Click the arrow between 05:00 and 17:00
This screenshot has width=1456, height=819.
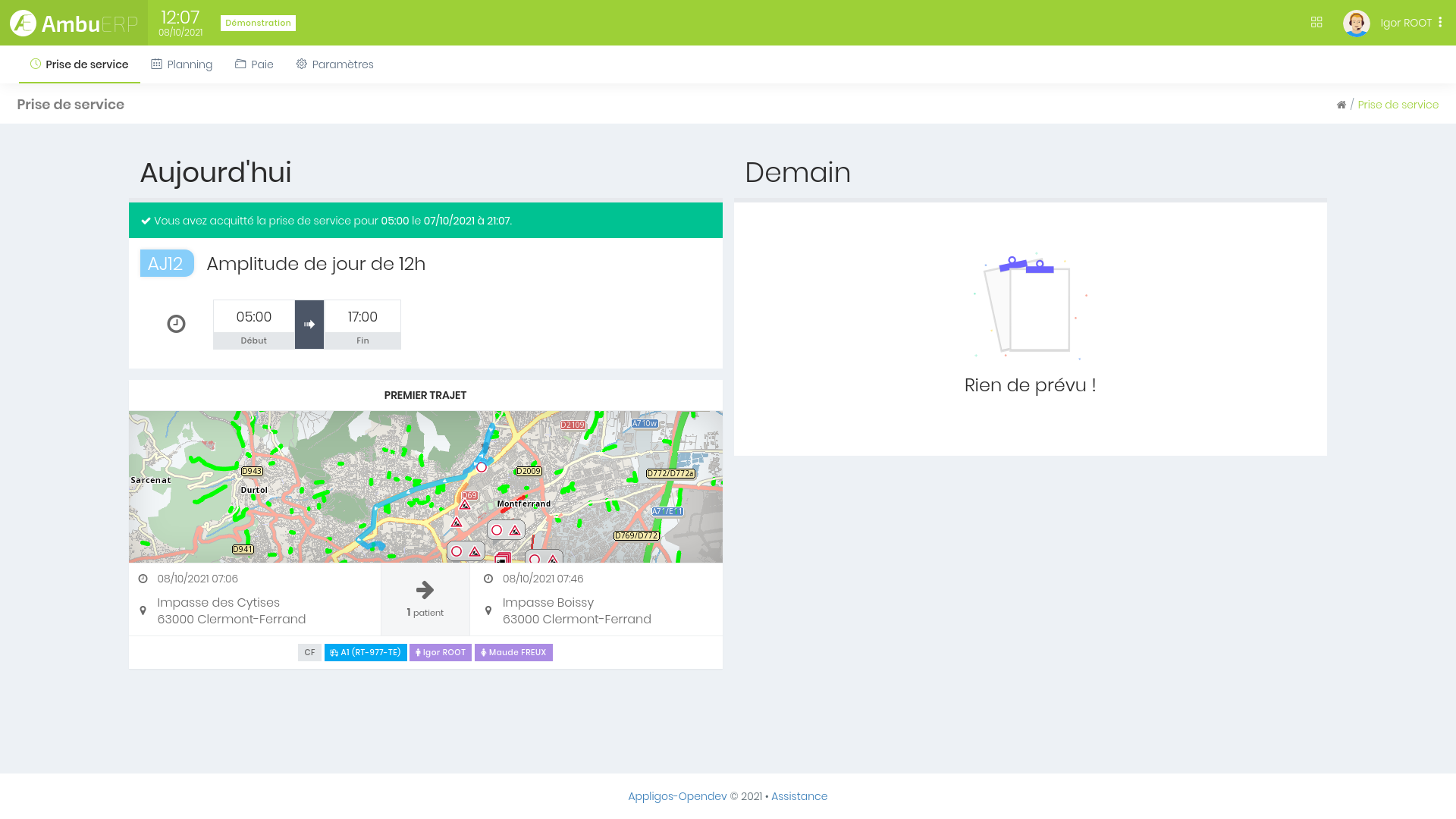click(x=309, y=325)
